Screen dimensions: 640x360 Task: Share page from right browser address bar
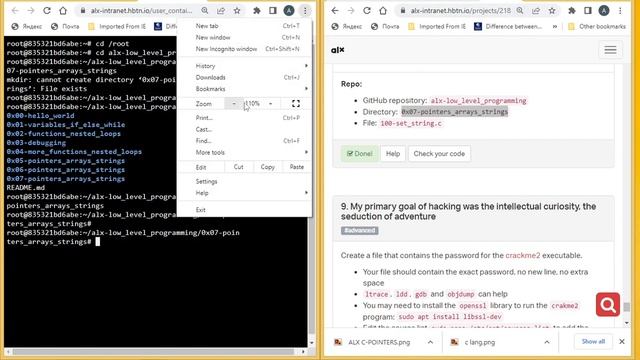click(536, 11)
